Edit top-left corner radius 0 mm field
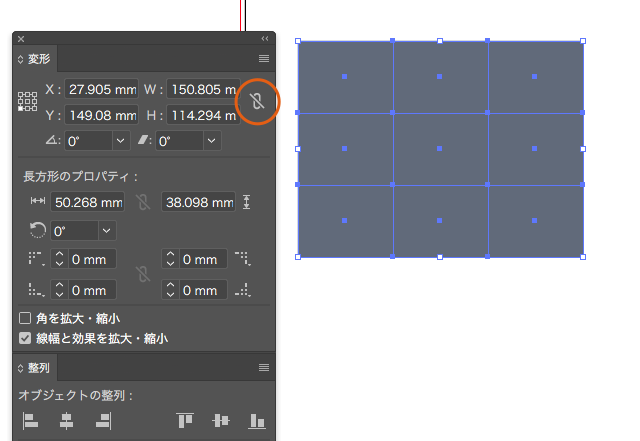 pyautogui.click(x=92, y=259)
